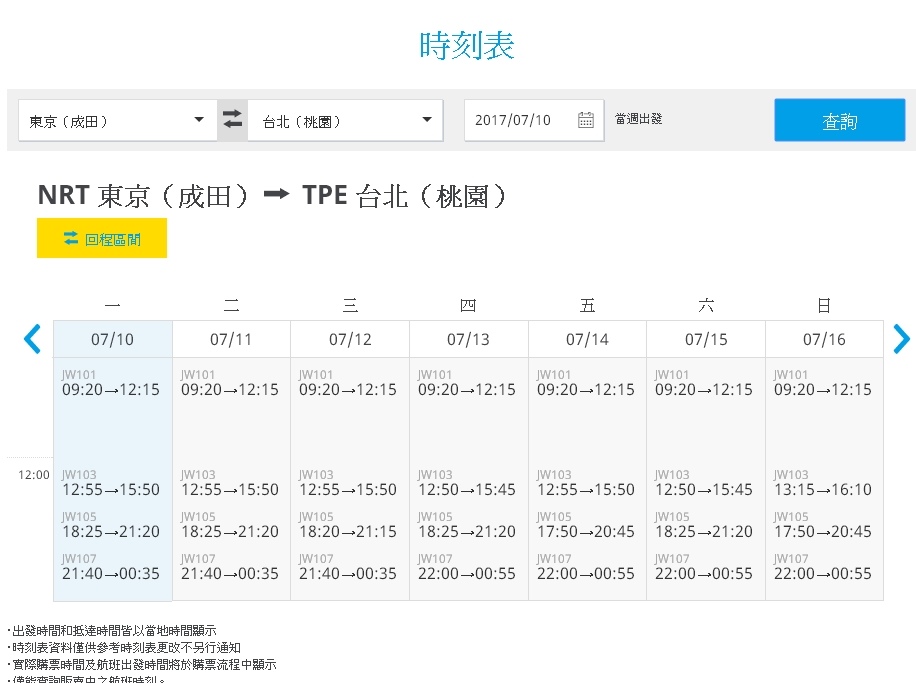Select the 07/10 date tab
Image resolution: width=916 pixels, height=683 pixels.
click(113, 339)
